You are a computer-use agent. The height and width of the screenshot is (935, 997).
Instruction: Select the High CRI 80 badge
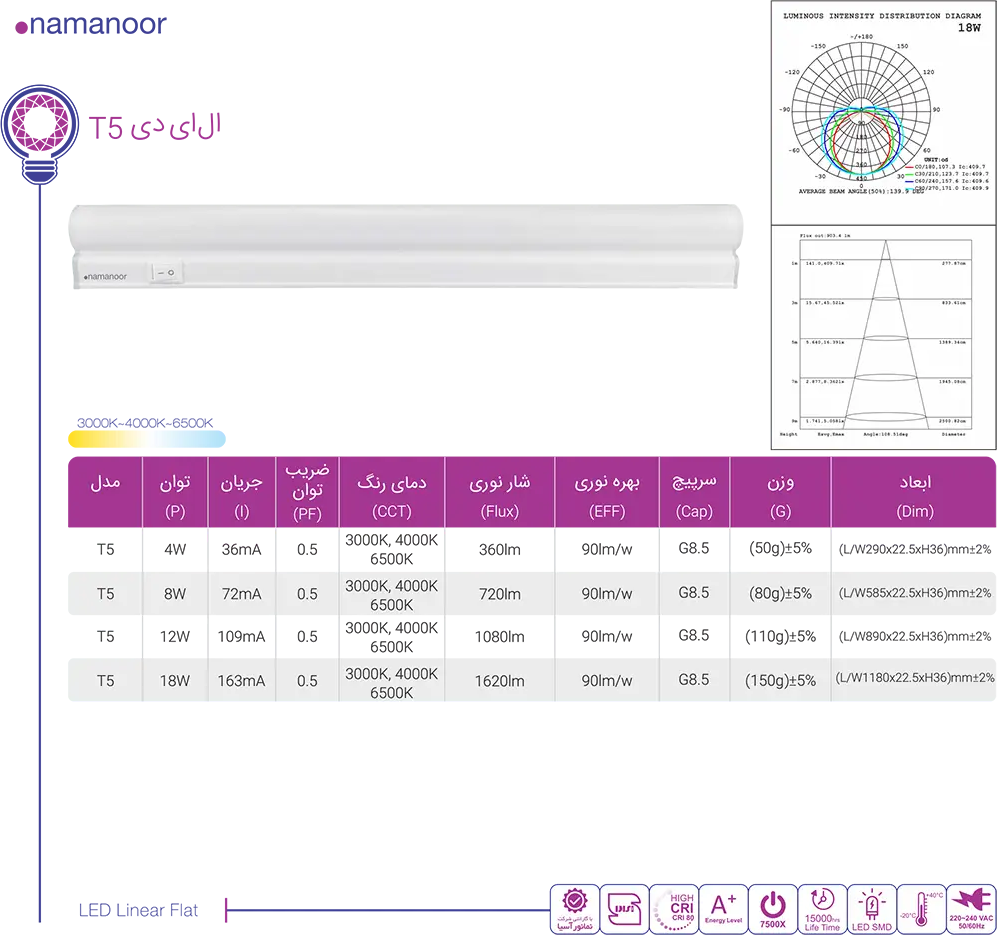[673, 908]
